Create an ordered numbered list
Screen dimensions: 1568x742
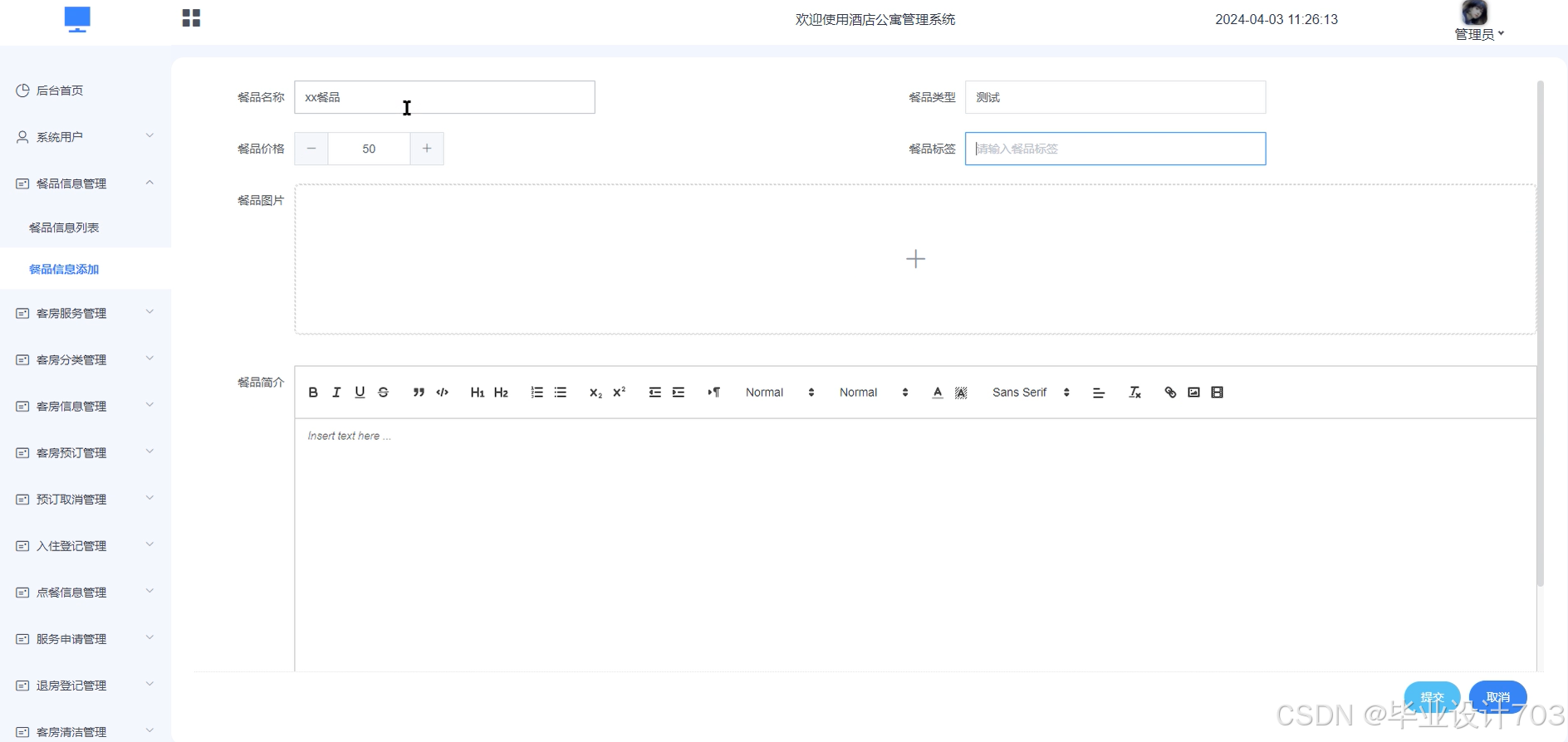pyautogui.click(x=537, y=393)
